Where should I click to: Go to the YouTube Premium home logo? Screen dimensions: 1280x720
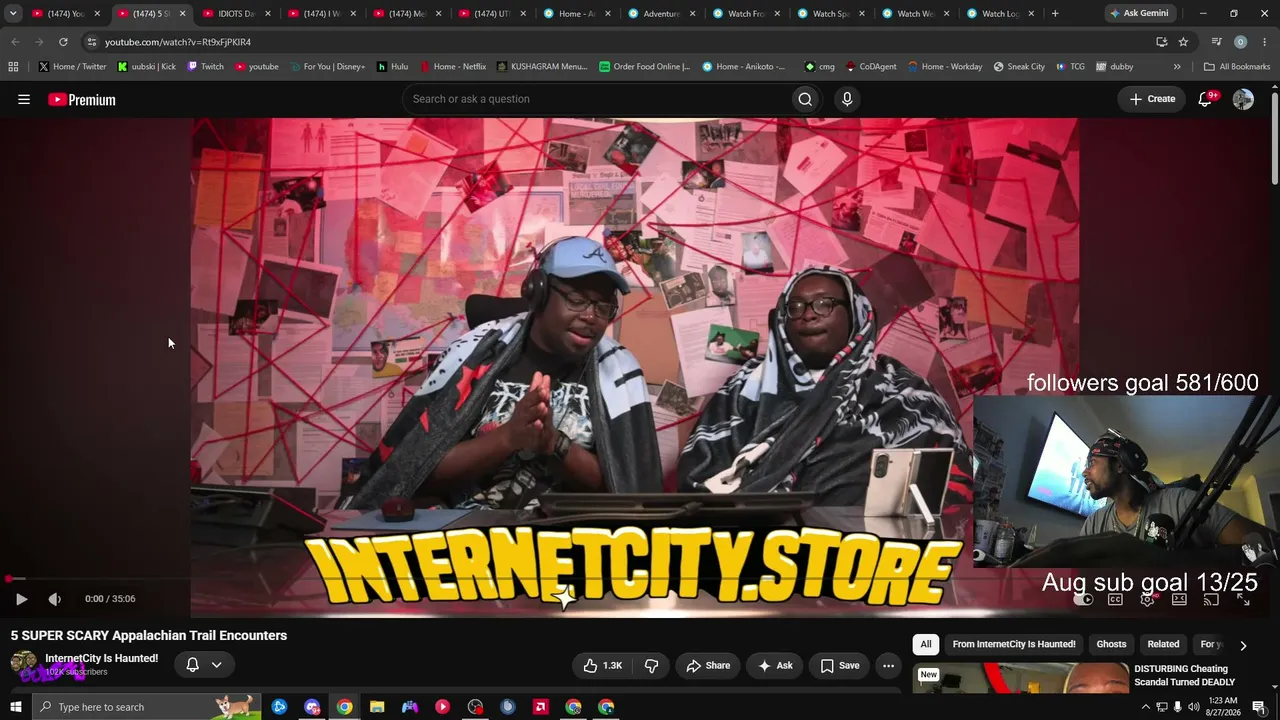tap(82, 100)
